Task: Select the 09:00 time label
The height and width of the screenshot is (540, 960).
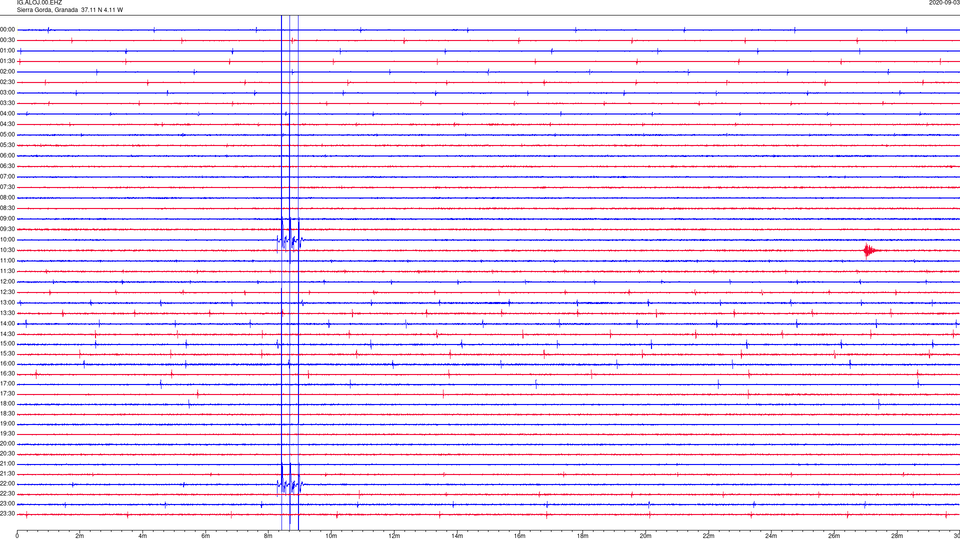Action: coord(8,219)
